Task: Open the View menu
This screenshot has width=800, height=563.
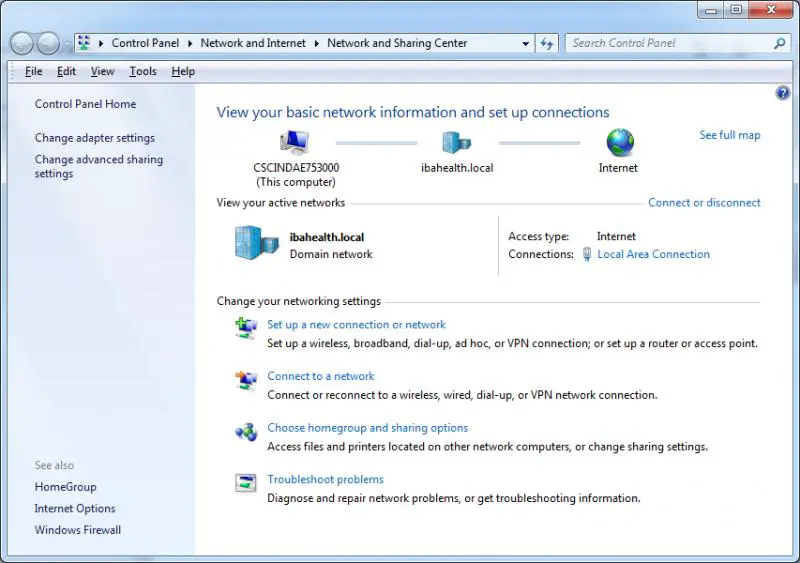Action: click(102, 71)
